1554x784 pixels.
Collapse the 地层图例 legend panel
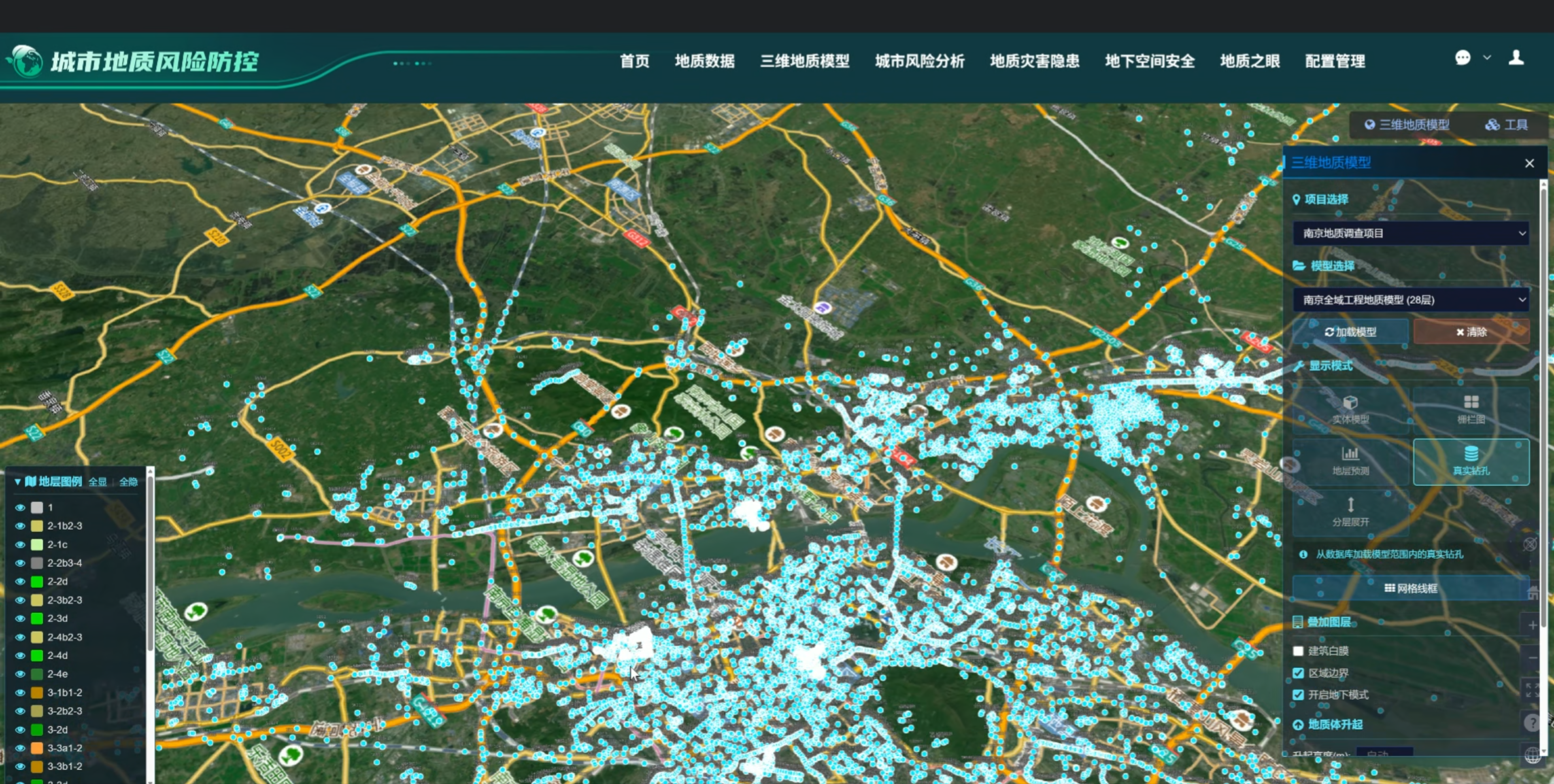coord(17,481)
